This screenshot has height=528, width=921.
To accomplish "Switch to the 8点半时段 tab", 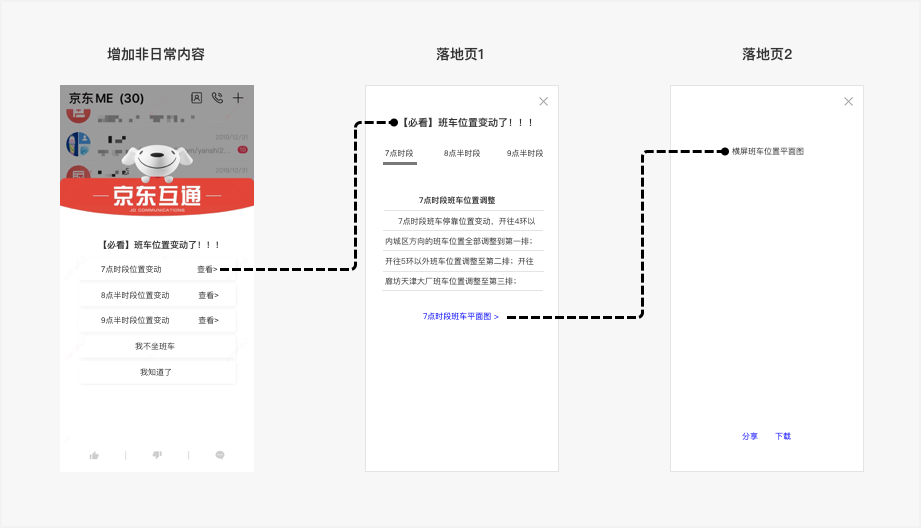I will pyautogui.click(x=462, y=153).
